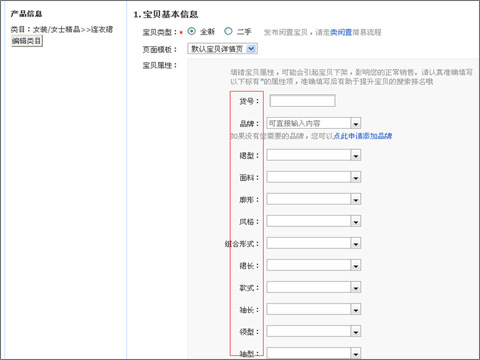The image size is (480, 360).
Task: Expand the 裙长 dropdown
Action: [314, 265]
